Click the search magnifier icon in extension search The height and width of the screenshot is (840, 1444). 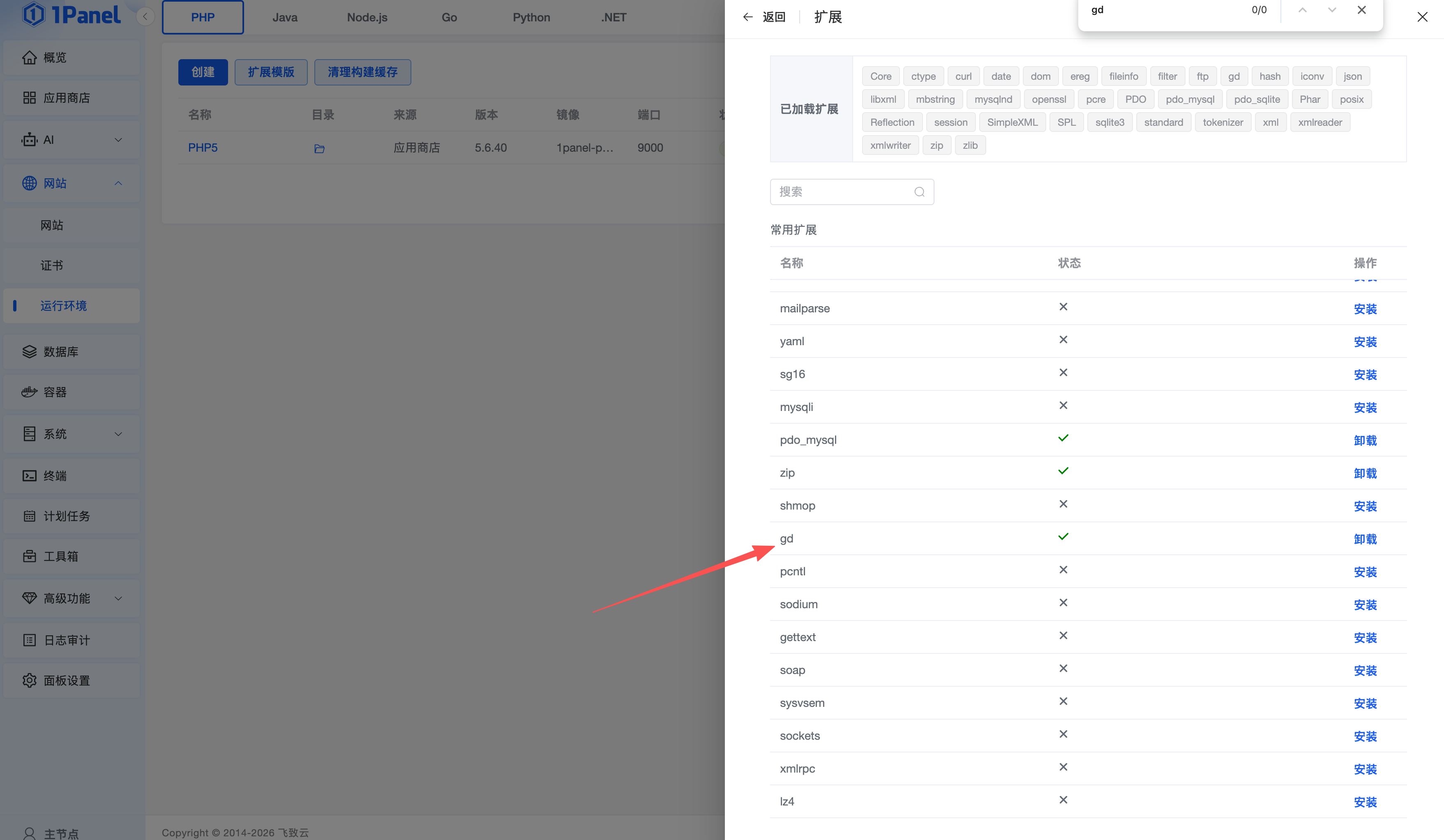coord(919,192)
